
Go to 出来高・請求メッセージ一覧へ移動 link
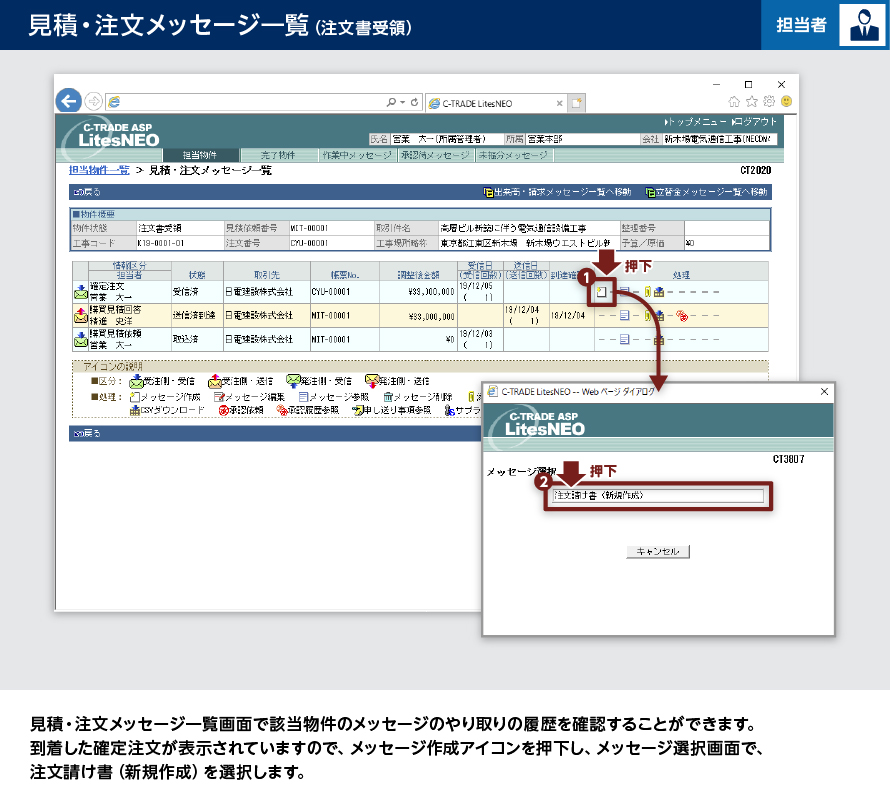[557, 192]
